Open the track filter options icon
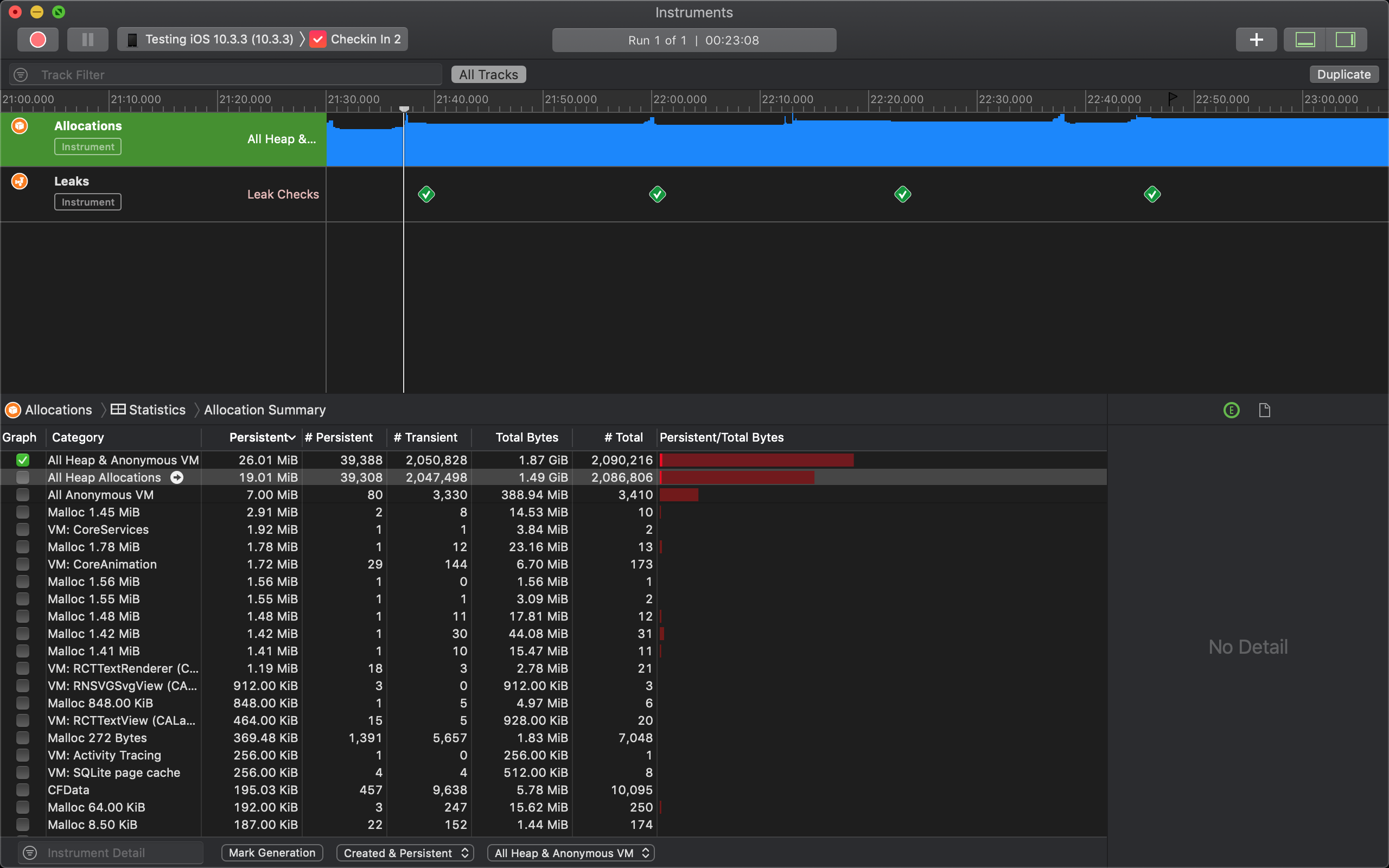 click(x=21, y=75)
